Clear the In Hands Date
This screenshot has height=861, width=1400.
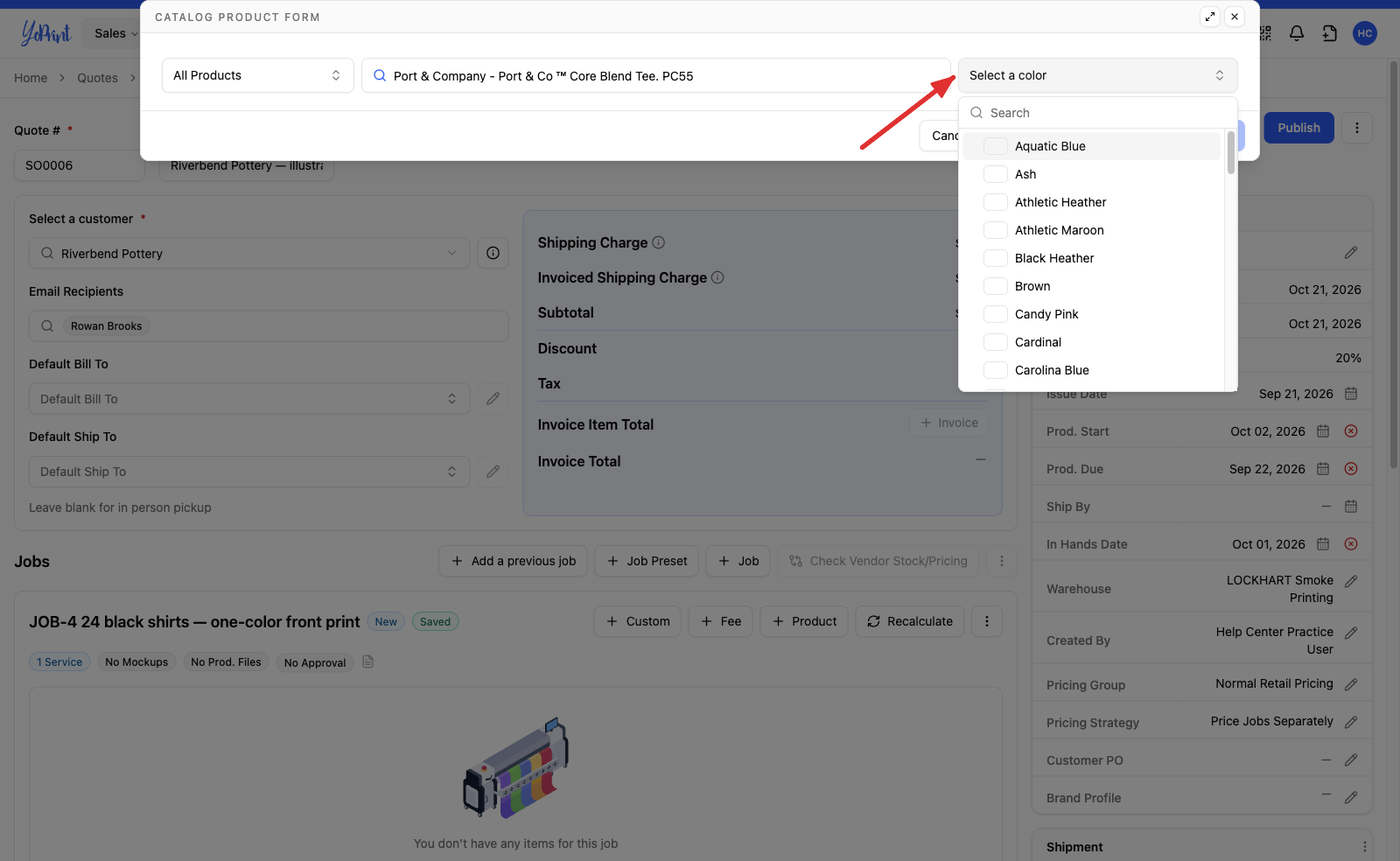coord(1351,544)
